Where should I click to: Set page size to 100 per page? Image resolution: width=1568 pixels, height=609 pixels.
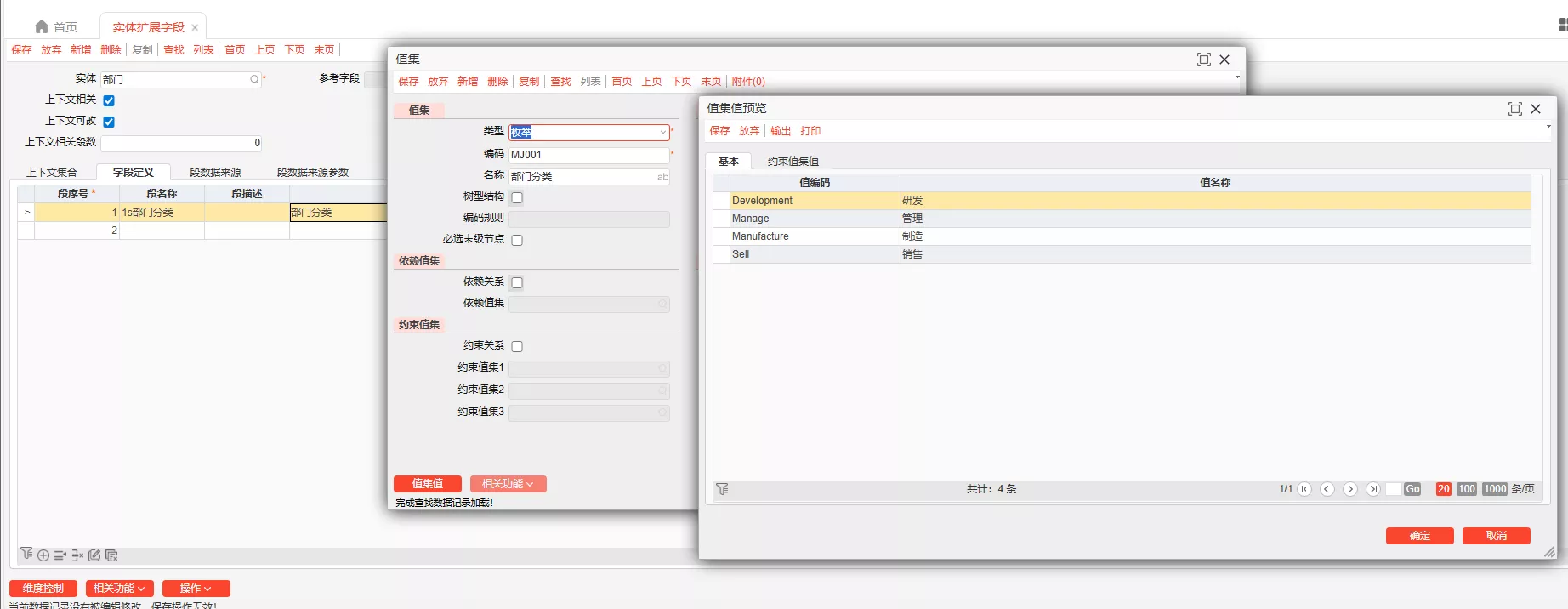click(x=1466, y=489)
